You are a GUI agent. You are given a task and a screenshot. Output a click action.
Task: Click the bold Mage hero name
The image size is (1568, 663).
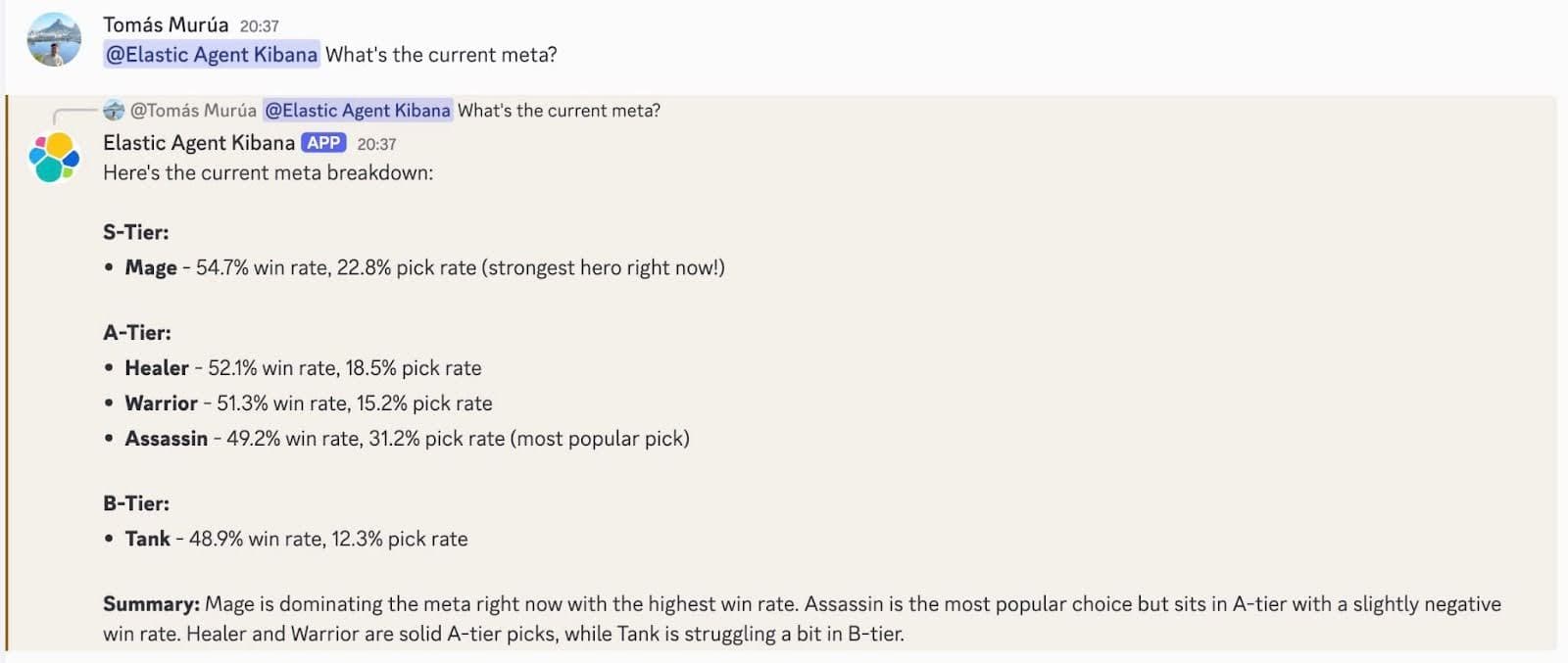tap(151, 267)
